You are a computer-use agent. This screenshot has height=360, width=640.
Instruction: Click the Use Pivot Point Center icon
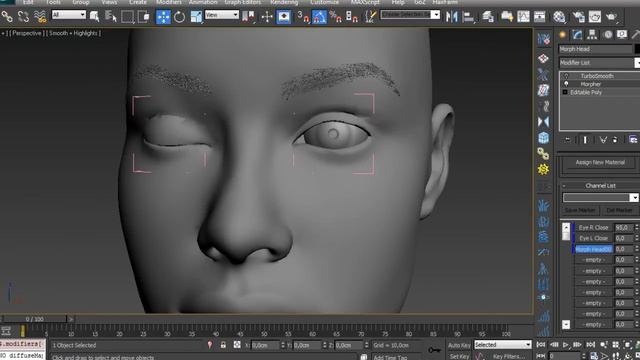coord(248,17)
